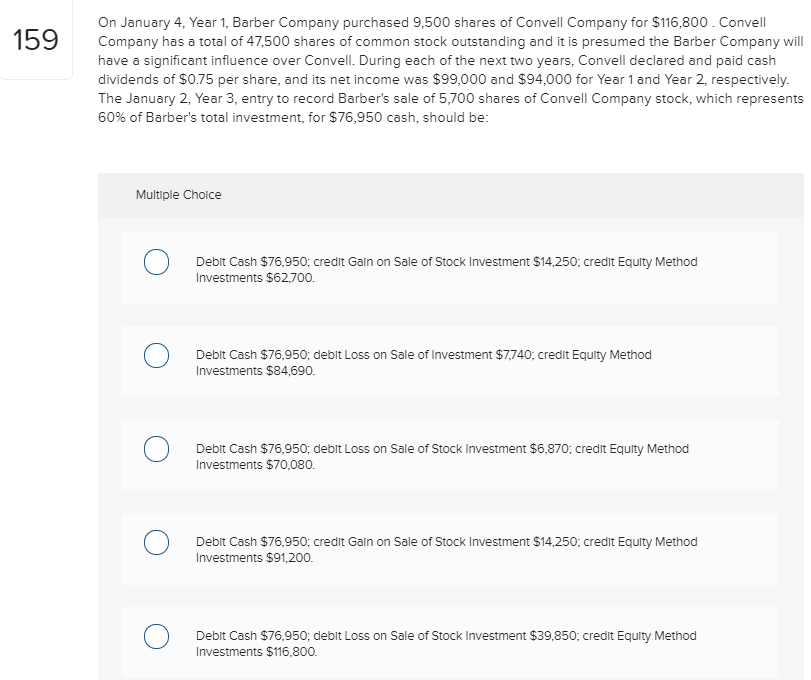Choose the radio button for Loss $39,850 option
Image resolution: width=811 pixels, height=680 pixels.
156,636
